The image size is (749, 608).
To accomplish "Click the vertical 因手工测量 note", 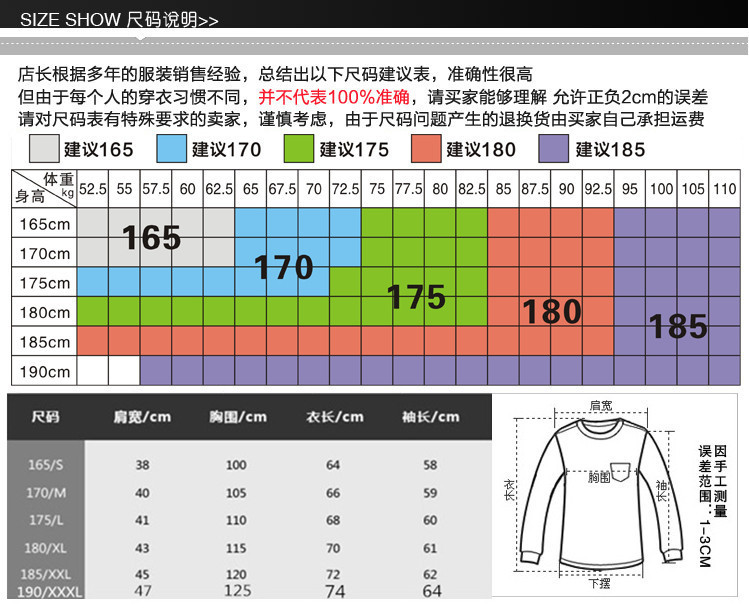I will 720,481.
